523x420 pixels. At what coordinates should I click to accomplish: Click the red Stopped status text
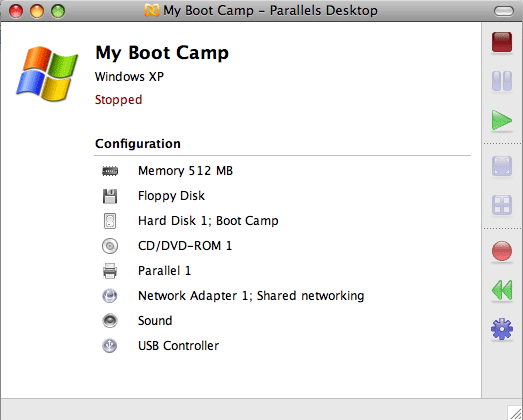118,100
